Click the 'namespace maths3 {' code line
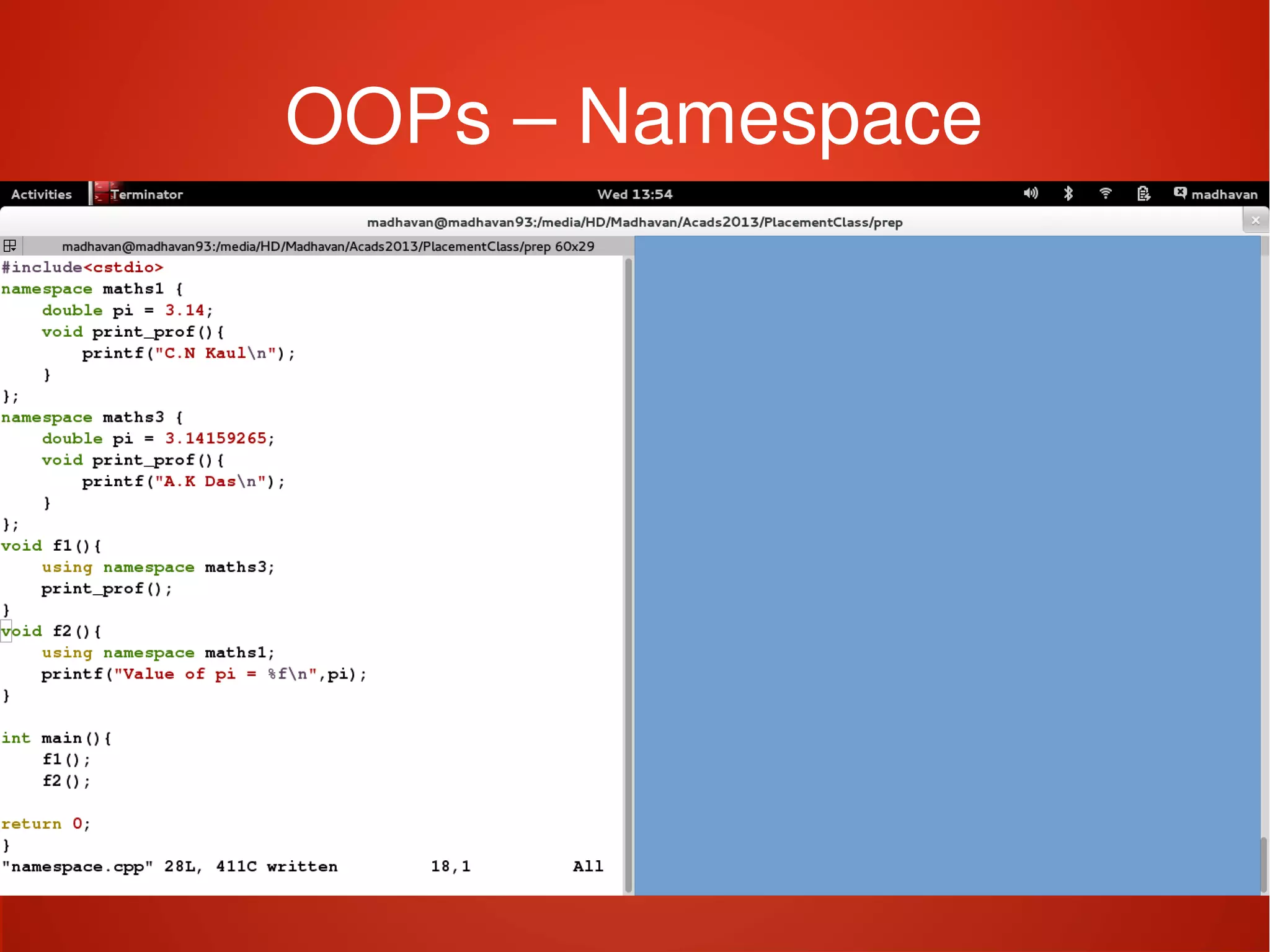 click(x=92, y=417)
